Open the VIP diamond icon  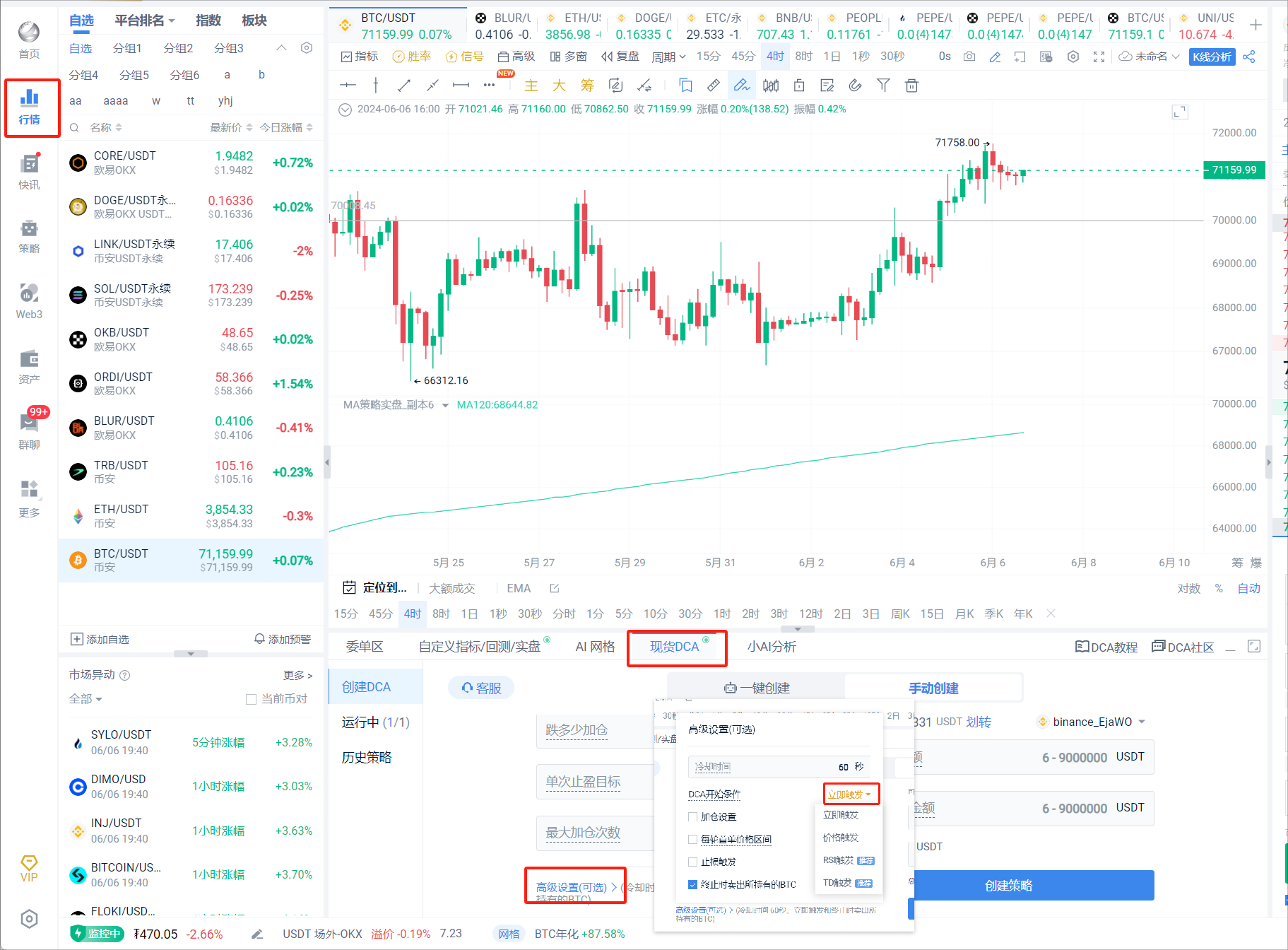point(29,869)
